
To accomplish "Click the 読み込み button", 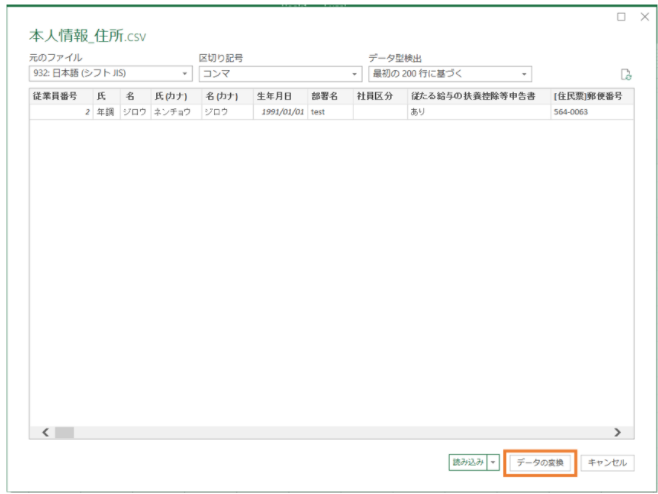I will (x=467, y=462).
